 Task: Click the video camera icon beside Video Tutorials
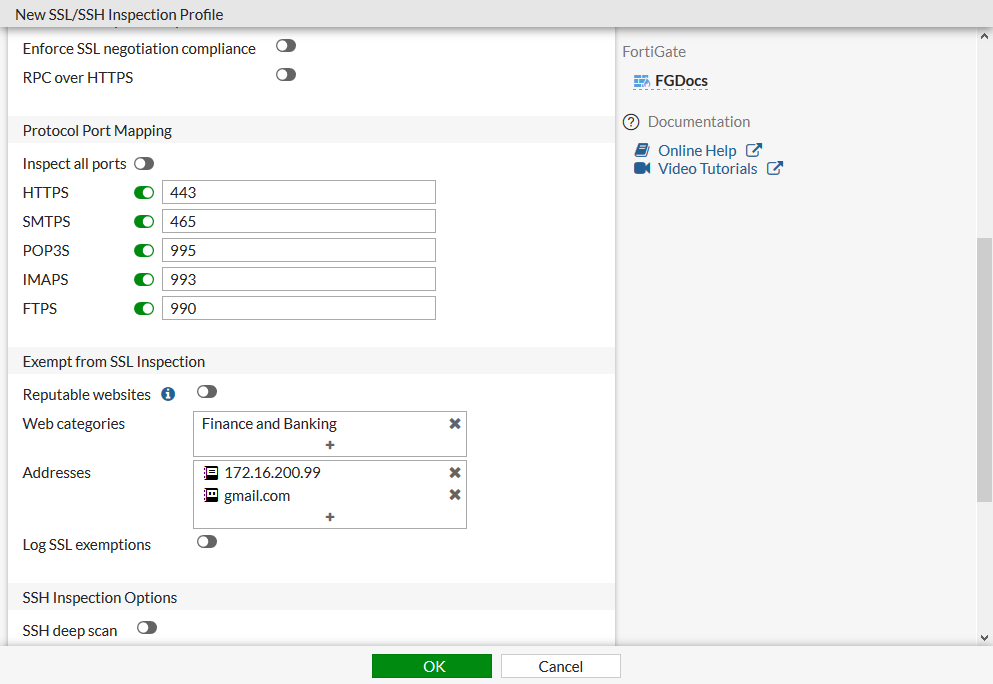click(x=641, y=168)
